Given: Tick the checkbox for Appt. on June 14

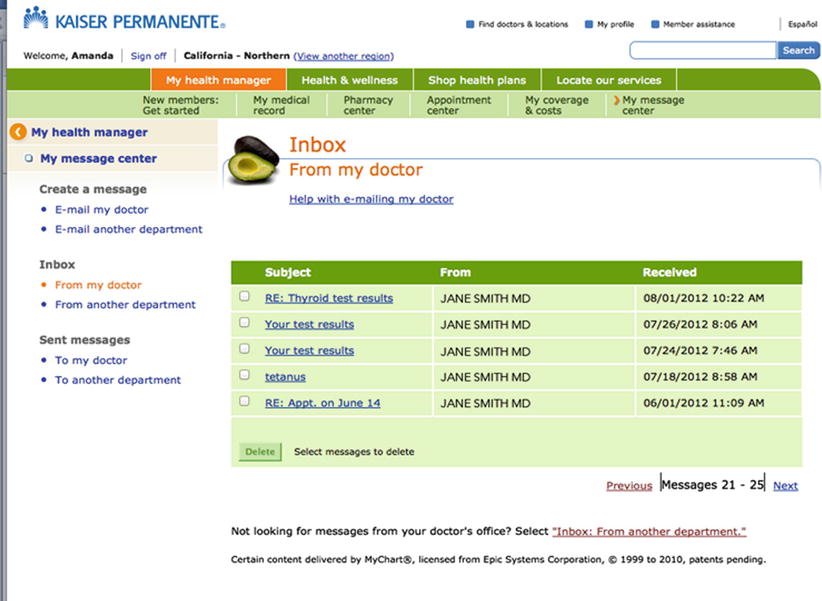Looking at the screenshot, I should (x=245, y=402).
